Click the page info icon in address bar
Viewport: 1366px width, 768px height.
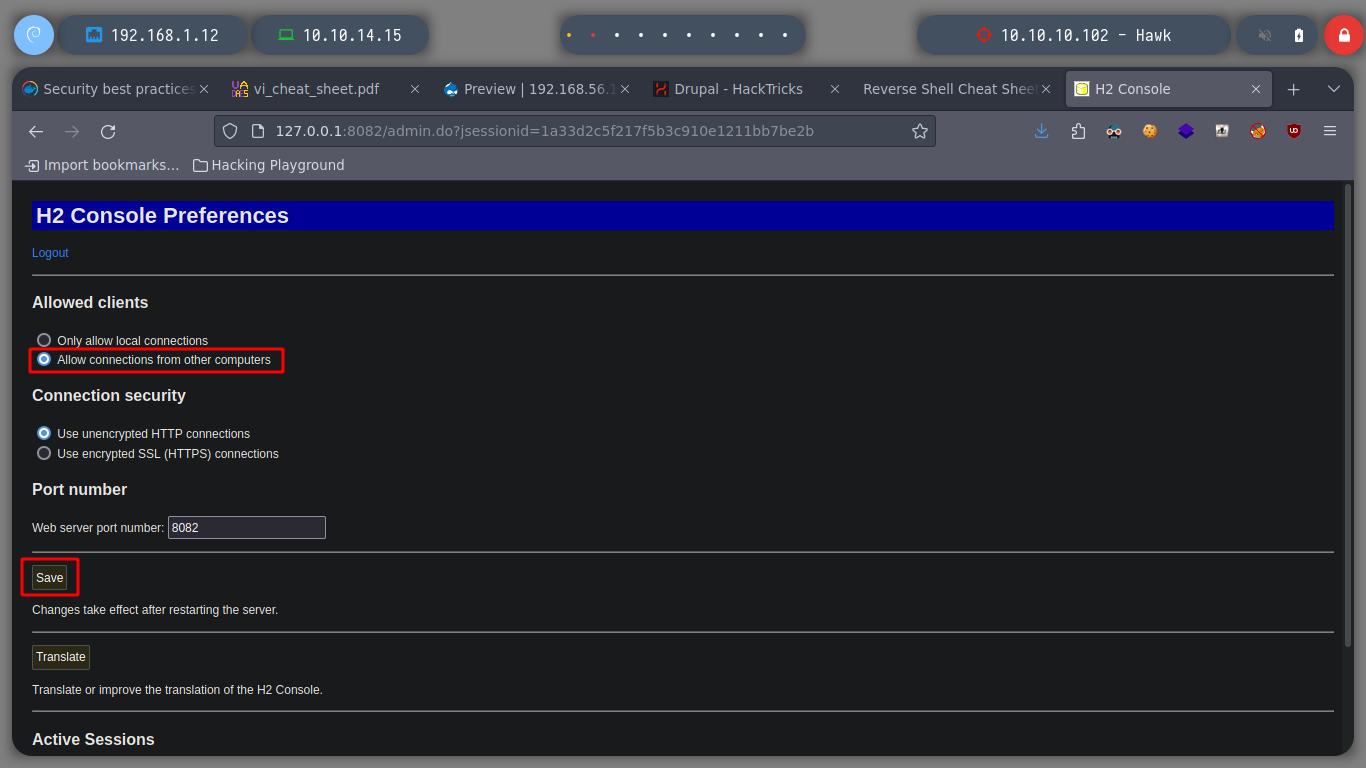[256, 131]
